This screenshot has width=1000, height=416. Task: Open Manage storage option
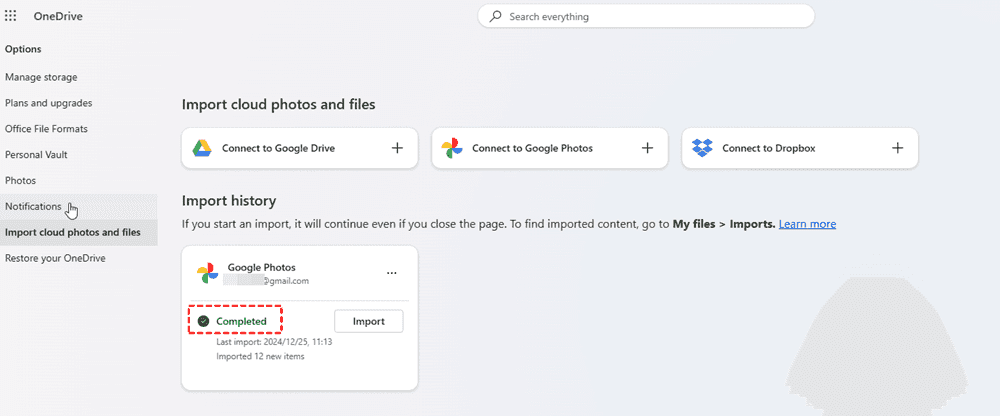41,77
